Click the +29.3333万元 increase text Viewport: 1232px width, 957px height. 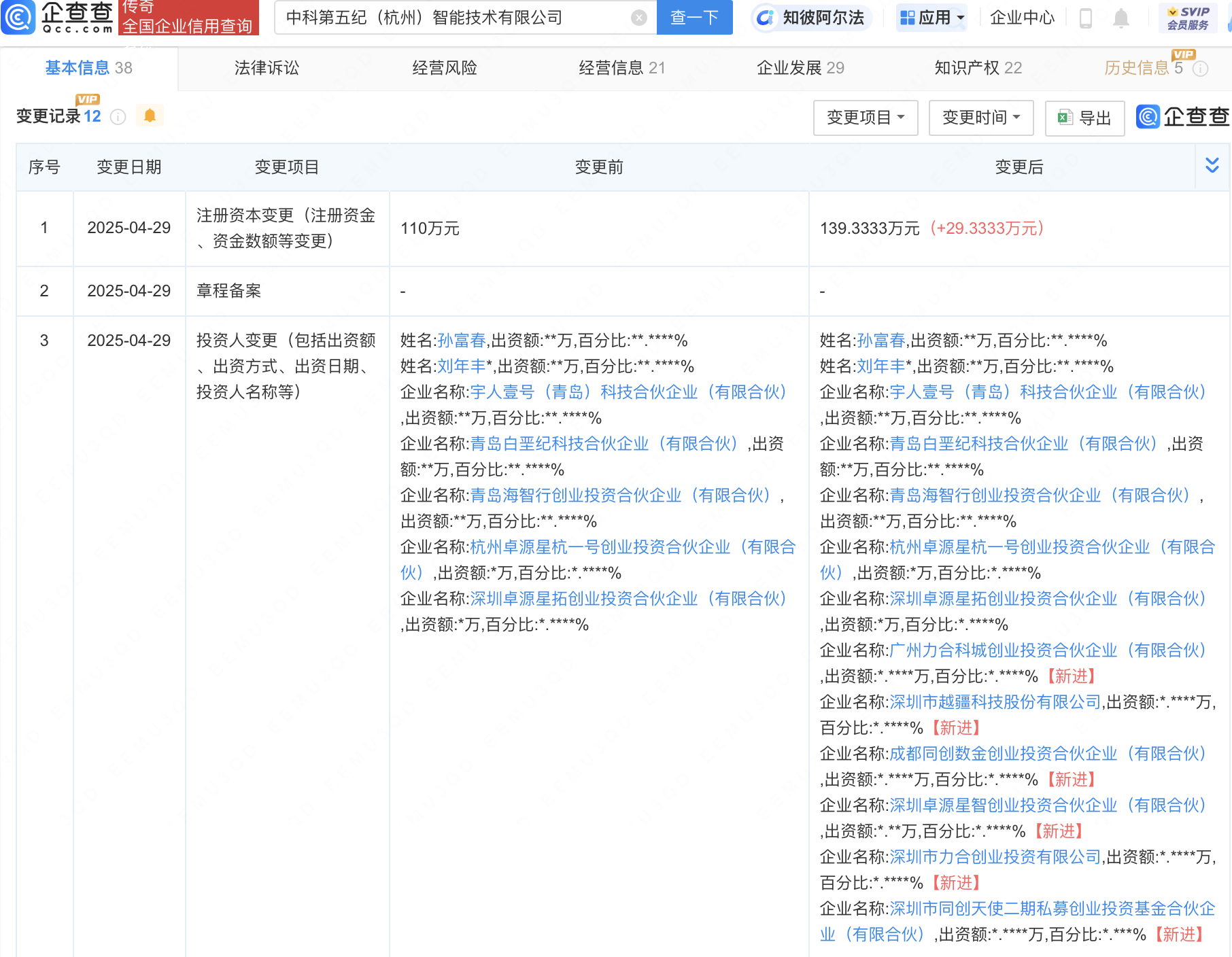(x=987, y=228)
